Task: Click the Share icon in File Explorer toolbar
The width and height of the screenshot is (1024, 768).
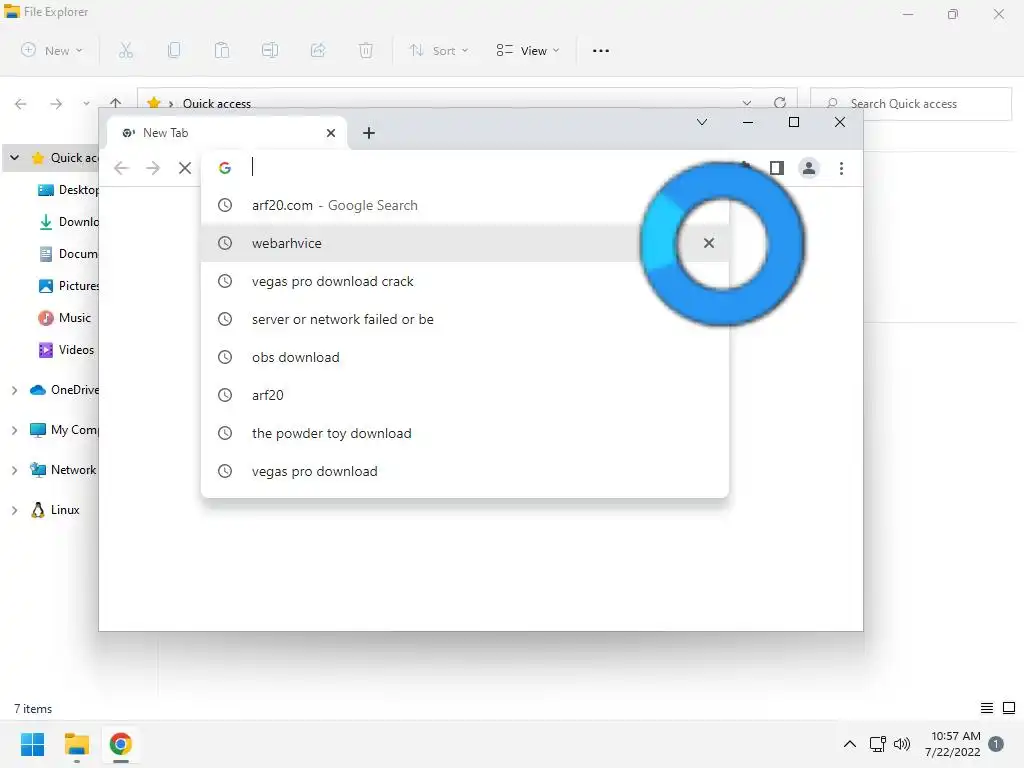Action: tap(318, 50)
